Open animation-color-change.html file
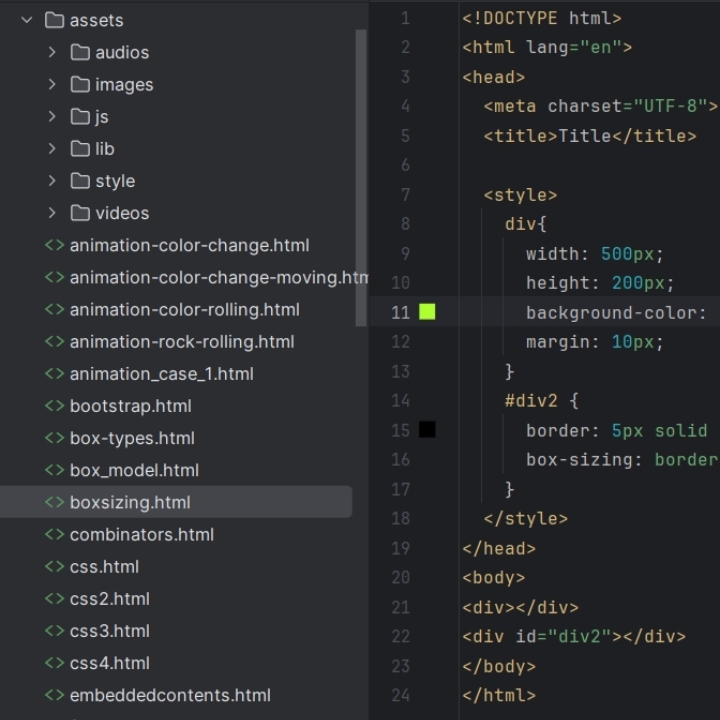This screenshot has height=720, width=720. (x=189, y=245)
